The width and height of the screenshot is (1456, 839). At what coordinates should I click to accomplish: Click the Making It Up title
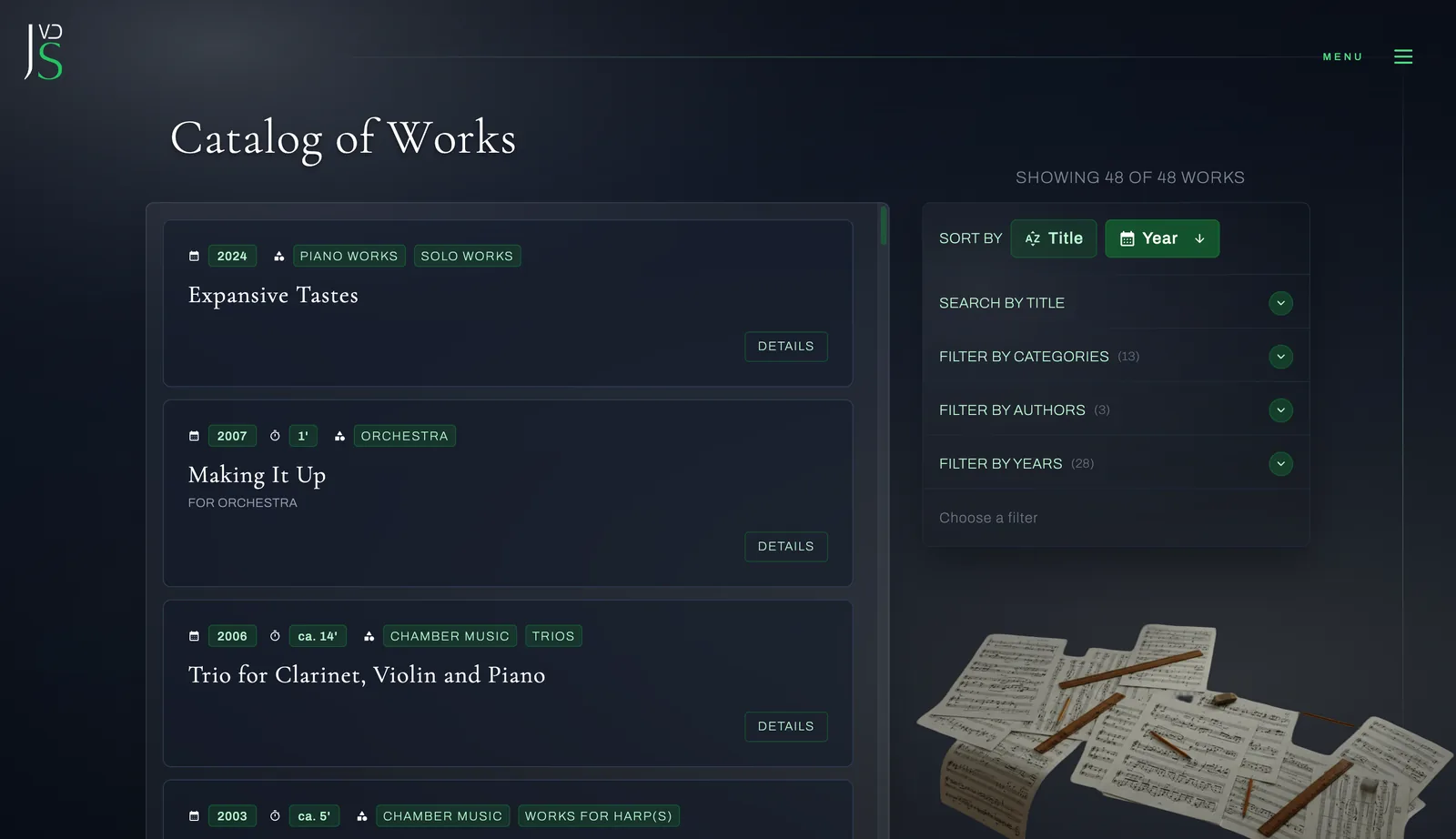257,476
